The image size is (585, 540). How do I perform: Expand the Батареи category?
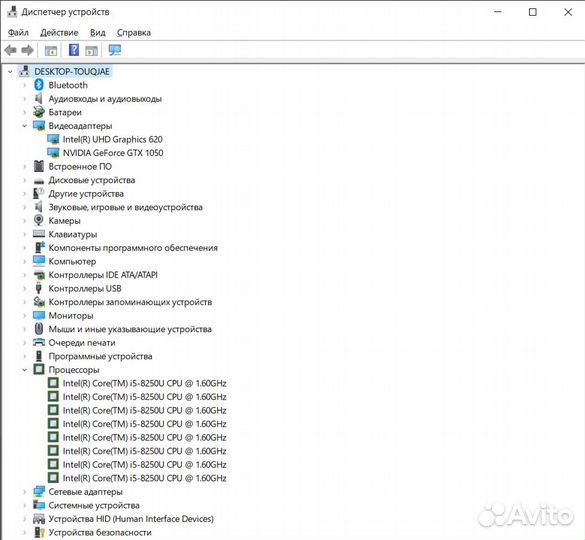pos(25,112)
